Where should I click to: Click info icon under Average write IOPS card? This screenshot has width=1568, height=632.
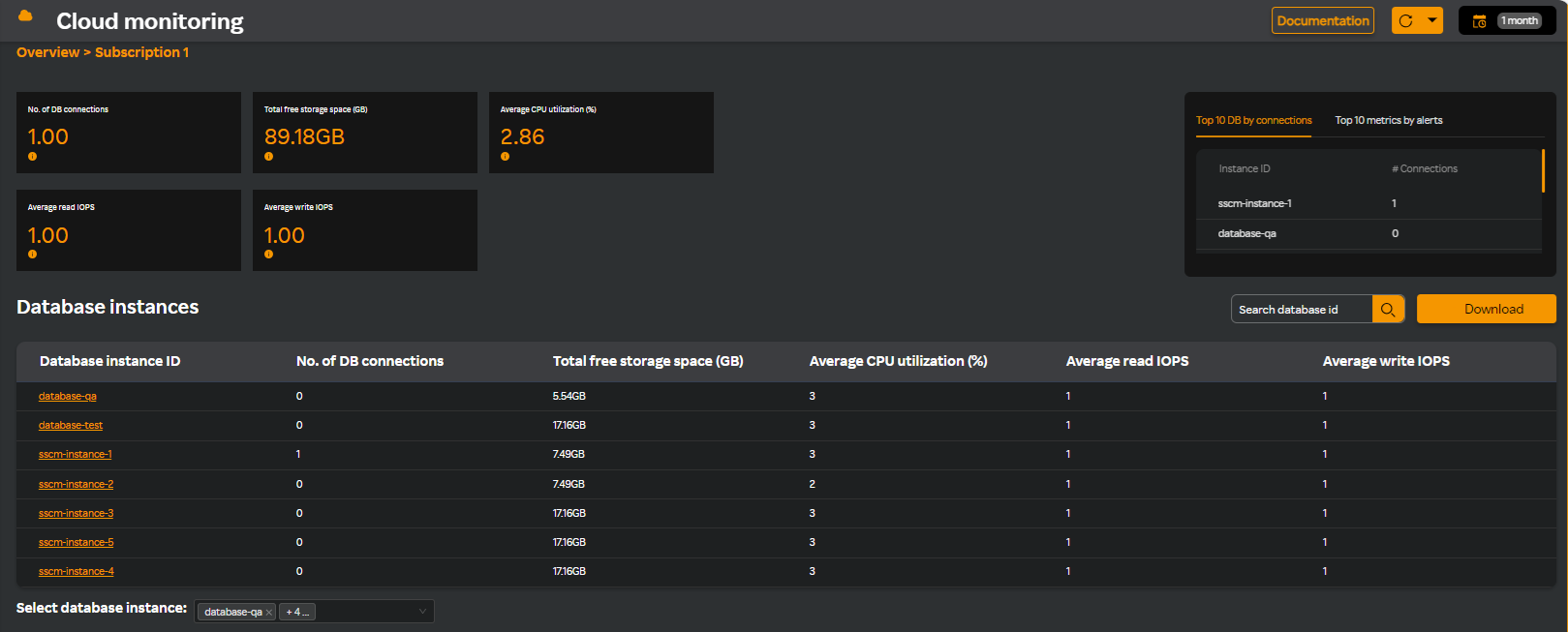click(268, 254)
